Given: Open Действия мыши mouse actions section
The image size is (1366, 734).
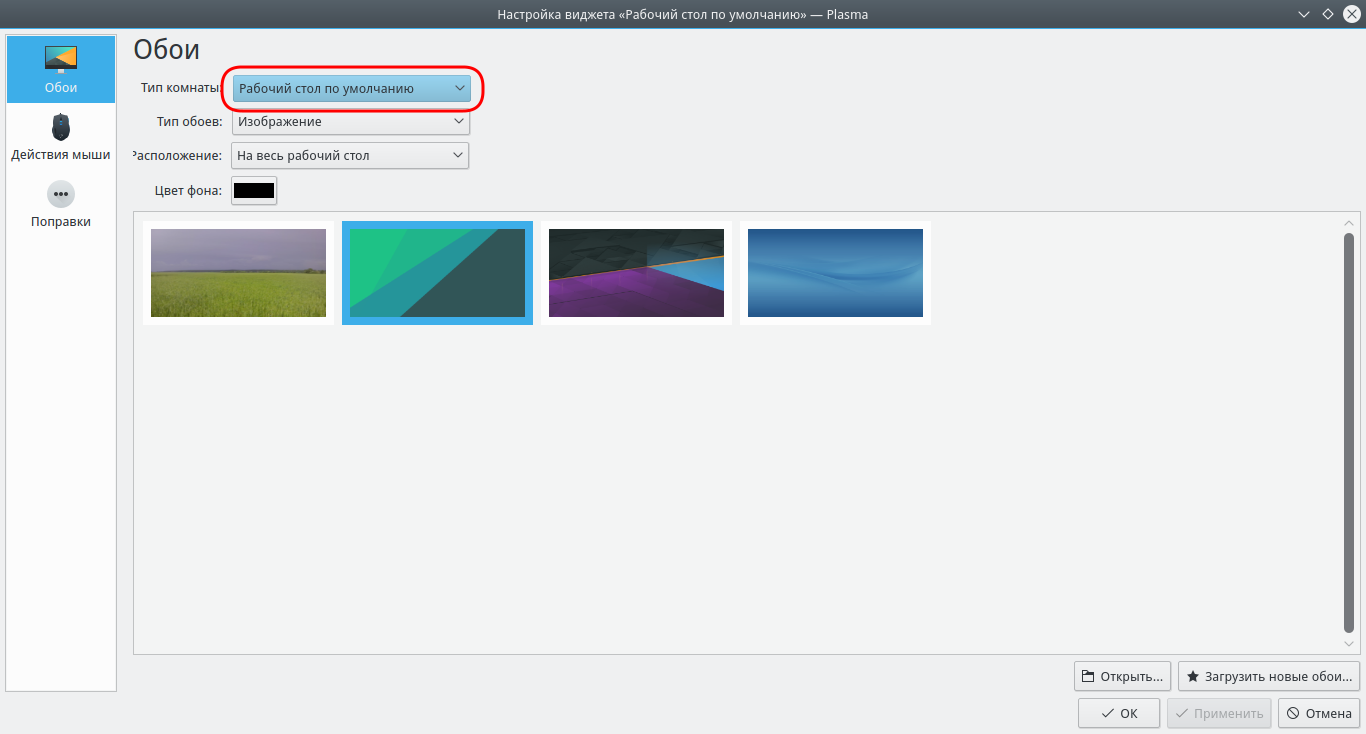Looking at the screenshot, I should coord(61,137).
